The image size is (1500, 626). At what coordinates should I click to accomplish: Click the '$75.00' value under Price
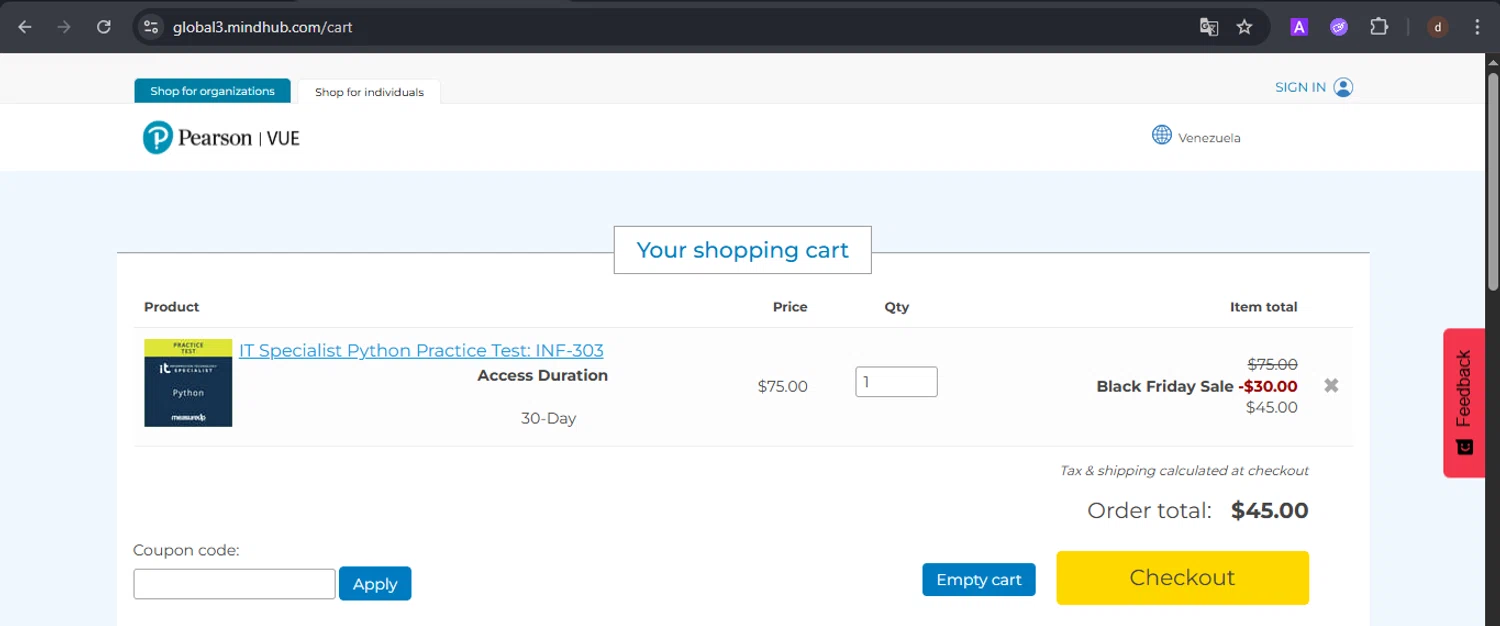click(x=783, y=386)
